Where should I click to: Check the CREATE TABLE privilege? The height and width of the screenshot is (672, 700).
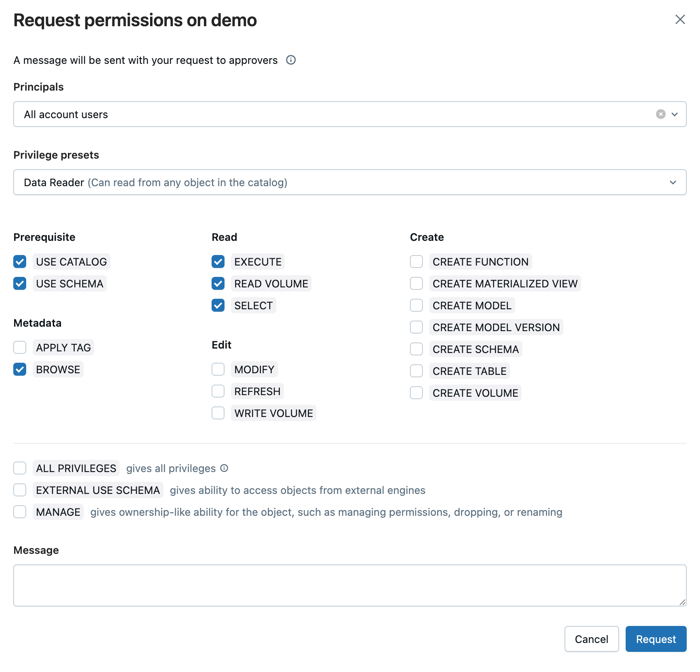(x=416, y=371)
